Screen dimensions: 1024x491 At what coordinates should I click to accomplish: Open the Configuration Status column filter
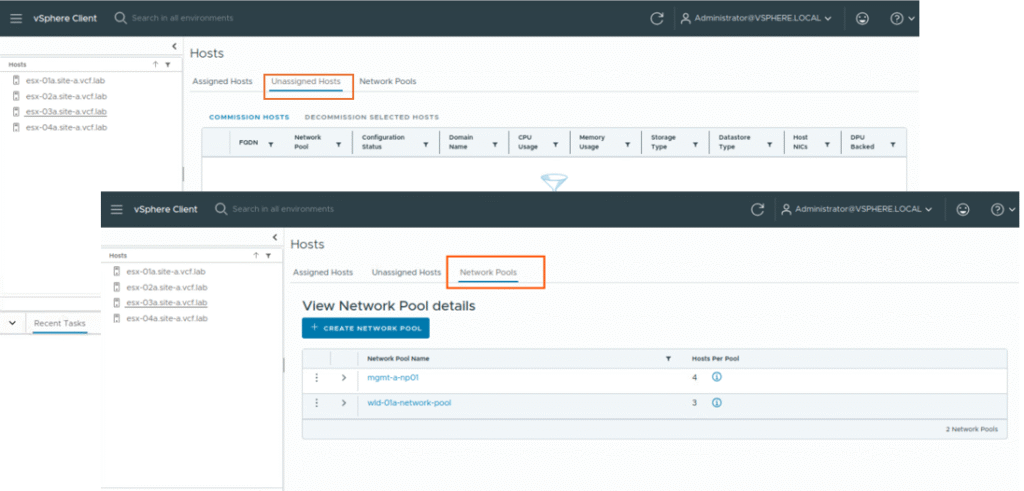point(426,145)
